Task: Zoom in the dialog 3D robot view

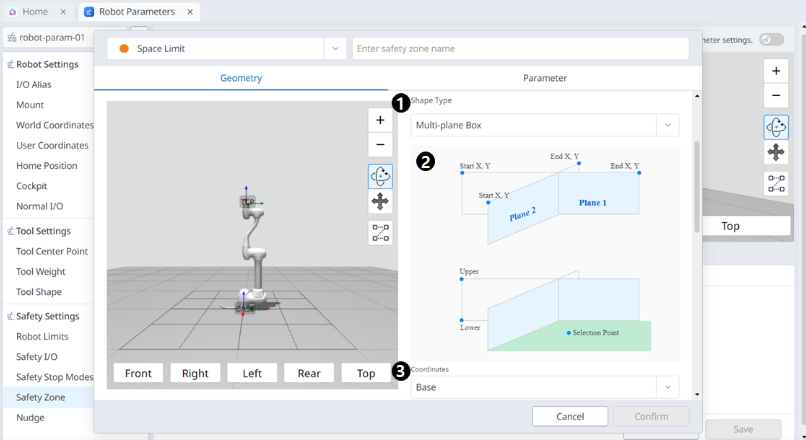Action: pos(380,120)
